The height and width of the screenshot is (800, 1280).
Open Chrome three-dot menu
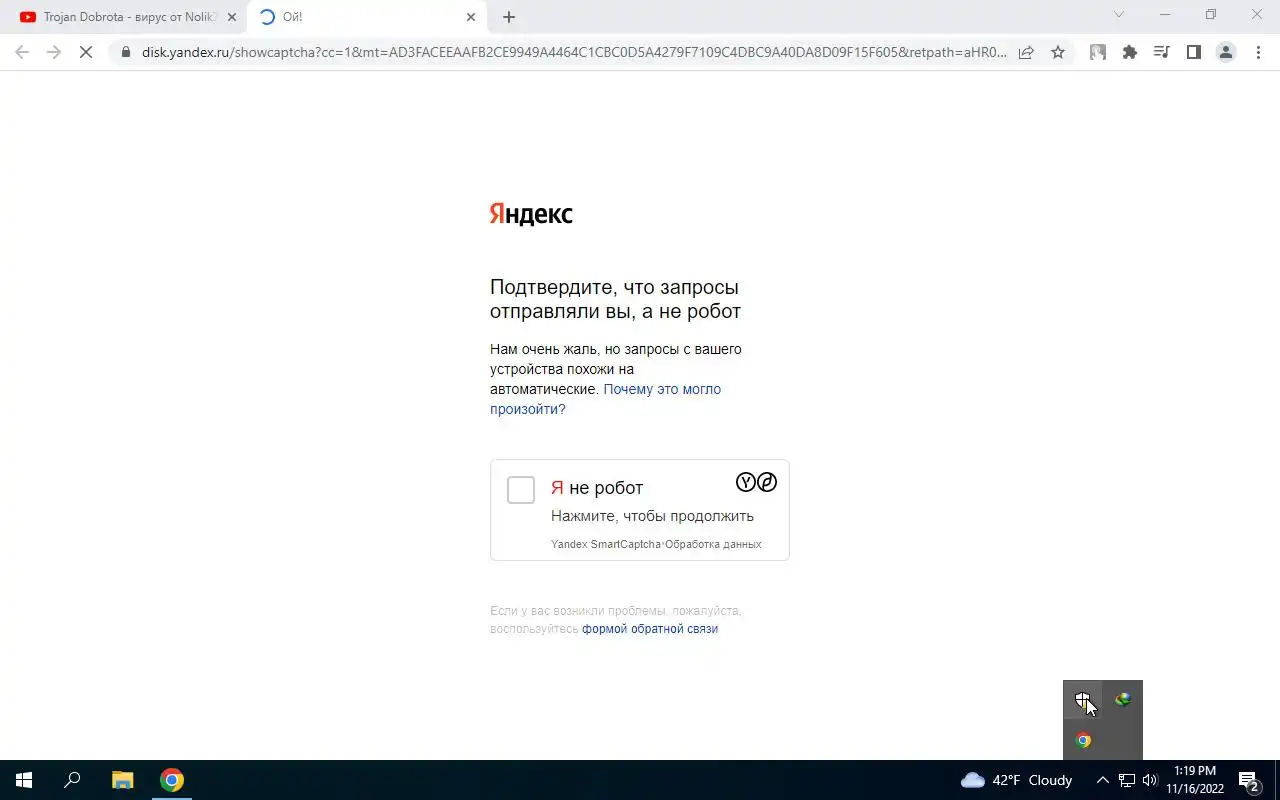tap(1258, 52)
